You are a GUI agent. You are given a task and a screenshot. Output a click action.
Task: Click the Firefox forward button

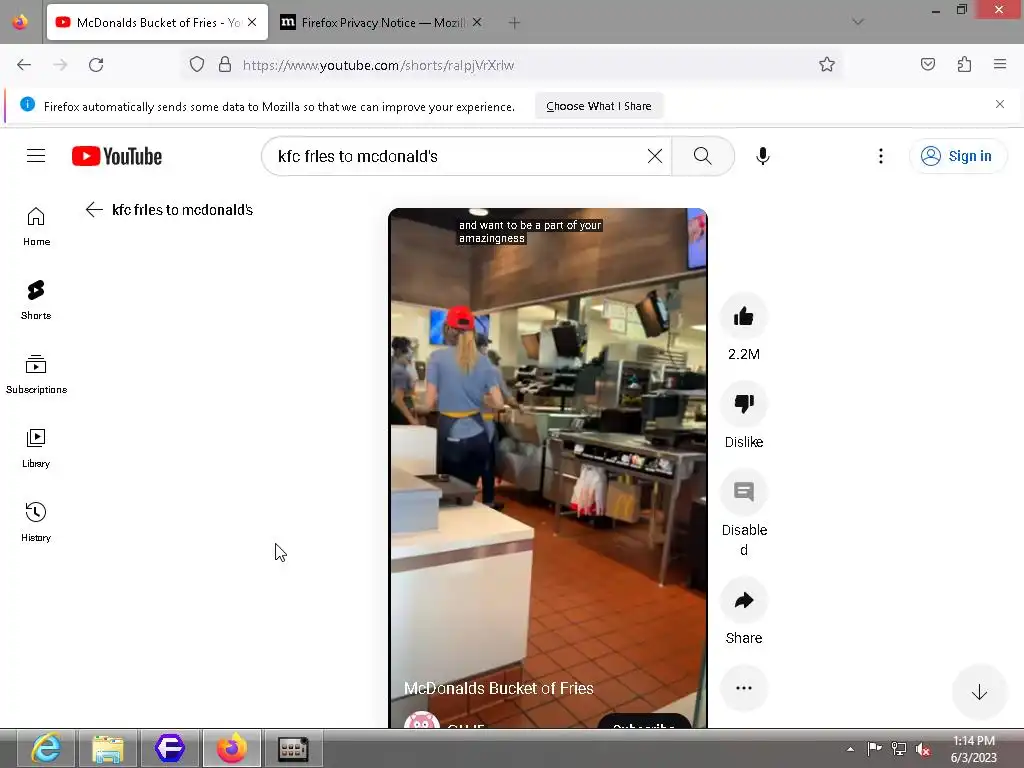(60, 65)
